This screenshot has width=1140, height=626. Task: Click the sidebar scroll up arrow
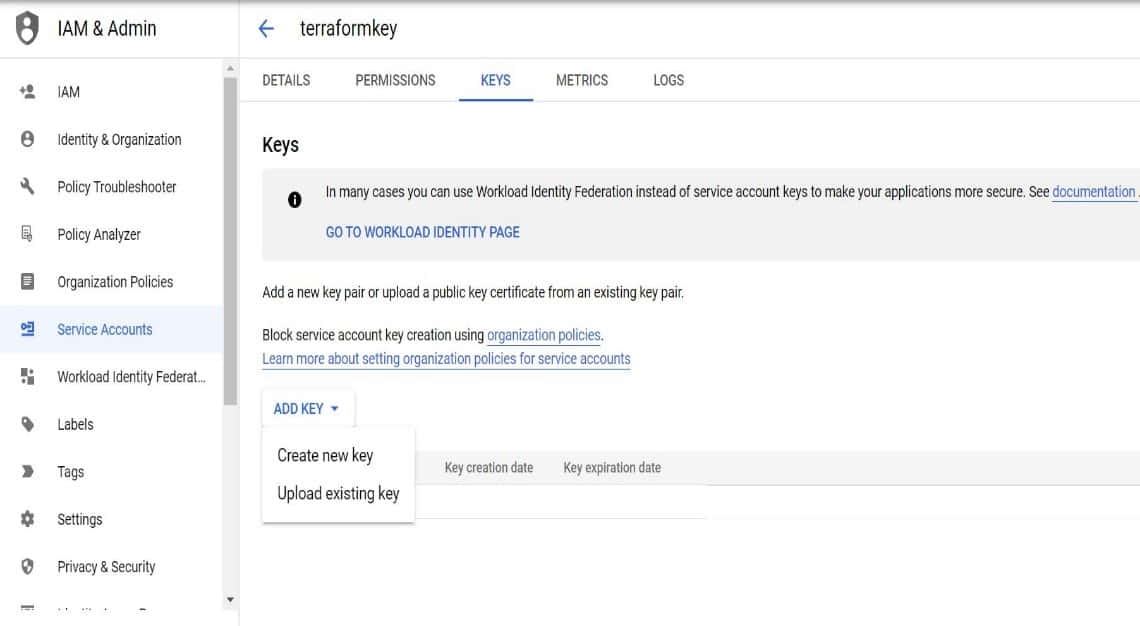230,68
